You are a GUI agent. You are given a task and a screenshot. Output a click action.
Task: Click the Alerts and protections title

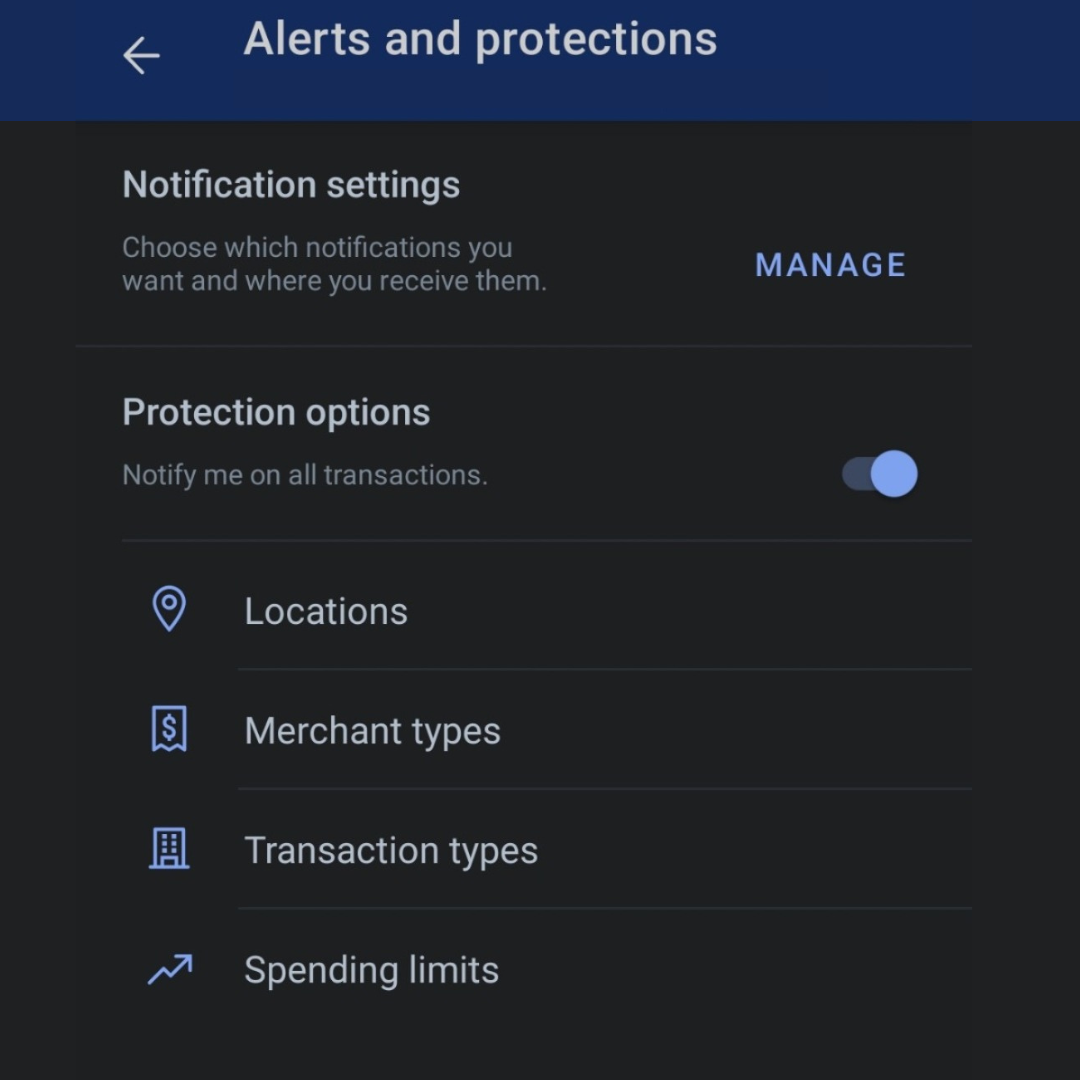(x=480, y=40)
